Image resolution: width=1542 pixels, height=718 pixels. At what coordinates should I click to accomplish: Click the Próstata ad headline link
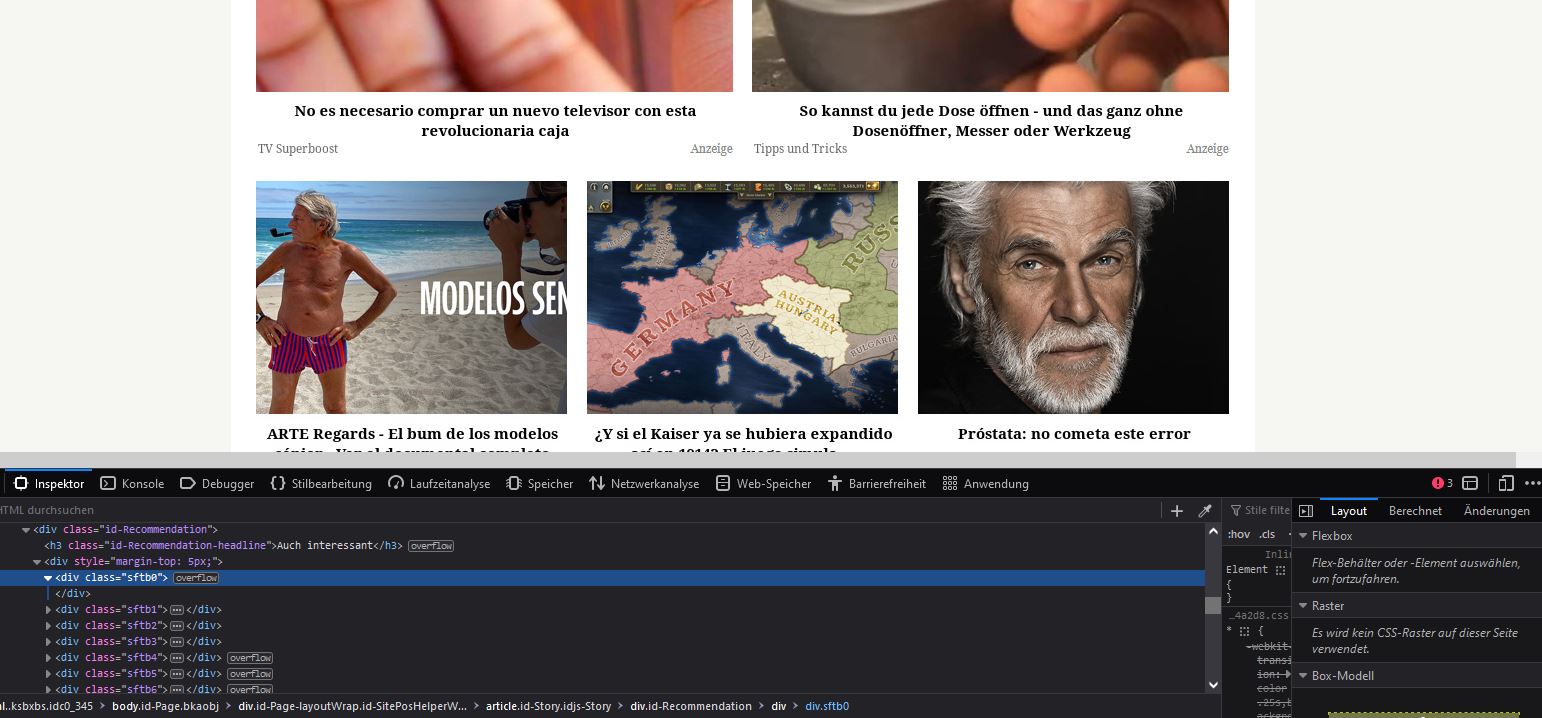(1073, 434)
